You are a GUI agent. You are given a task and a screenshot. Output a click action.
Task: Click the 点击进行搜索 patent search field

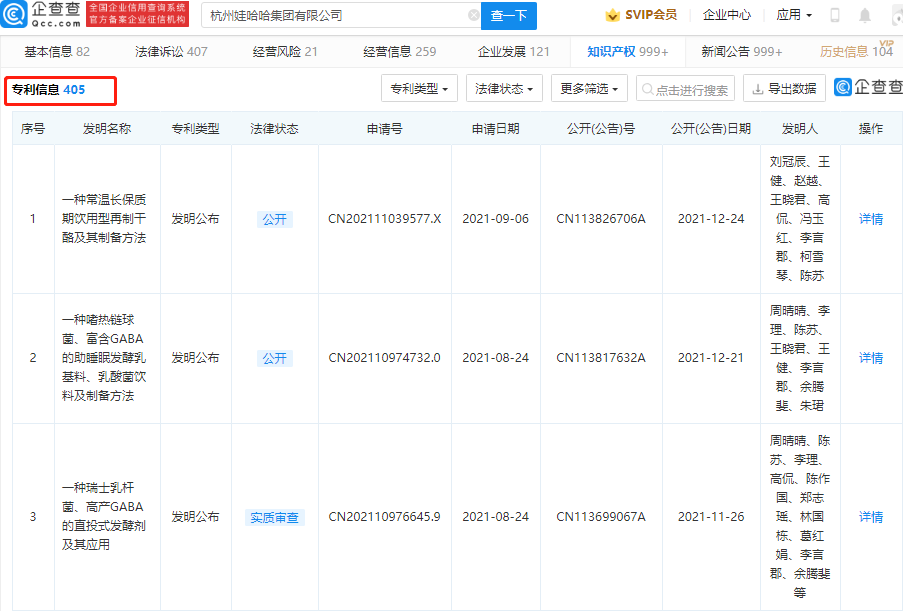[x=685, y=89]
